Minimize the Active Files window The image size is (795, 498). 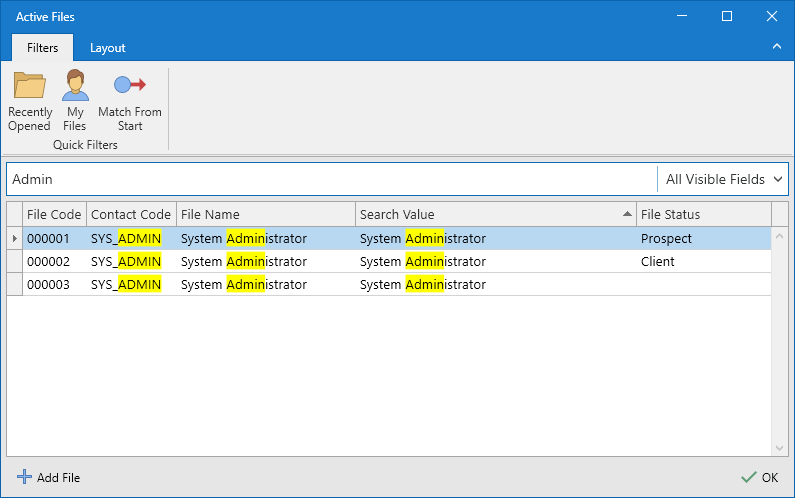(x=682, y=16)
